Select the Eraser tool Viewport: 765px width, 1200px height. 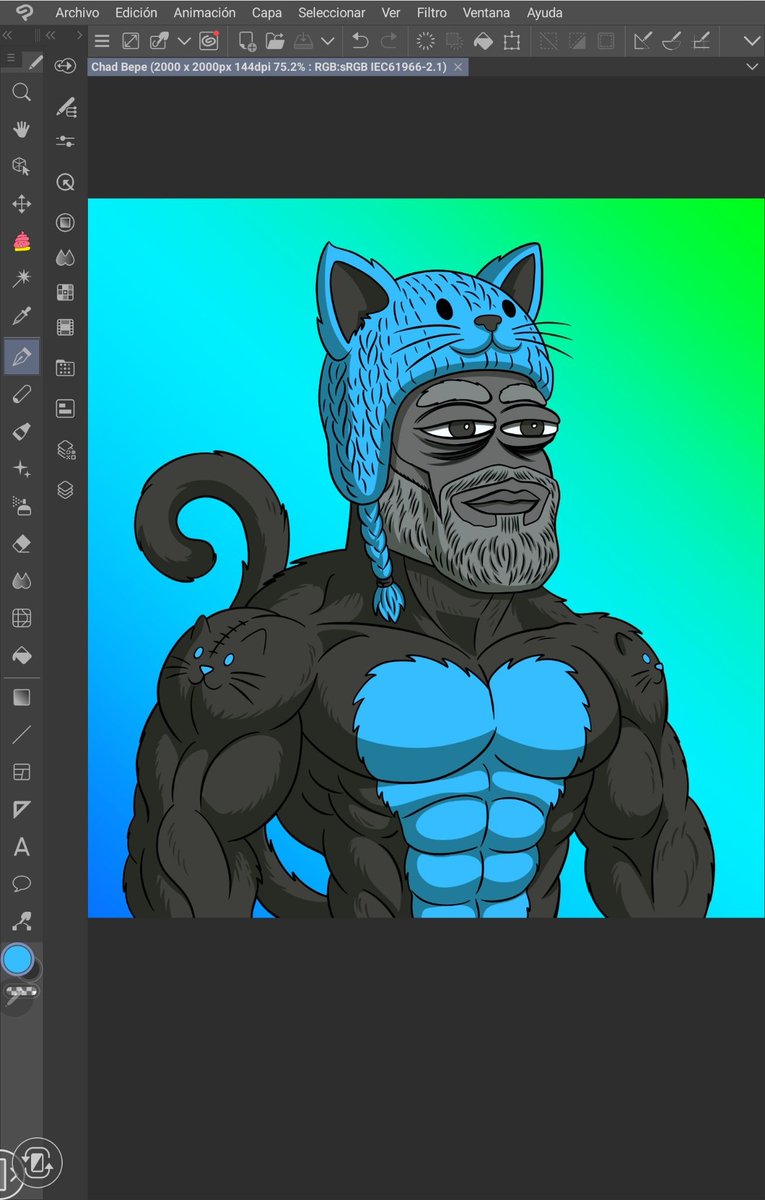tap(21, 544)
